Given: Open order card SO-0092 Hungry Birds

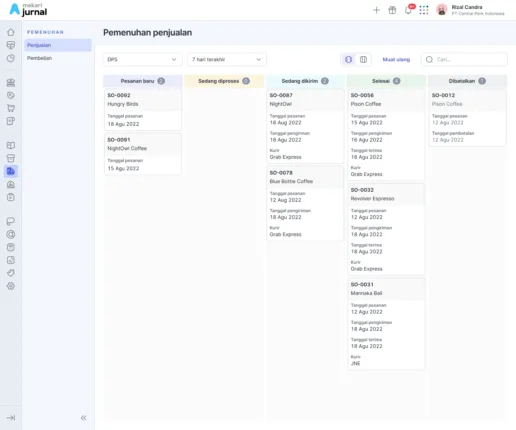Looking at the screenshot, I should point(143,110).
